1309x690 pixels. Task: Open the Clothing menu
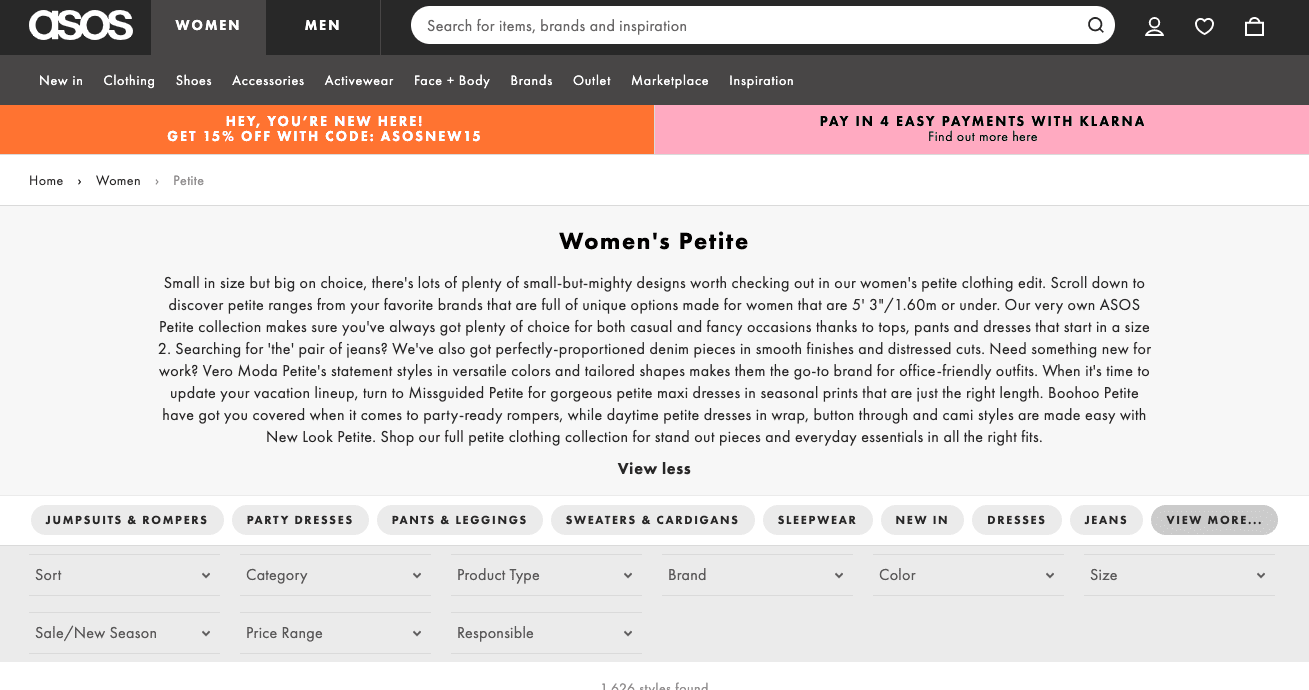coord(129,81)
